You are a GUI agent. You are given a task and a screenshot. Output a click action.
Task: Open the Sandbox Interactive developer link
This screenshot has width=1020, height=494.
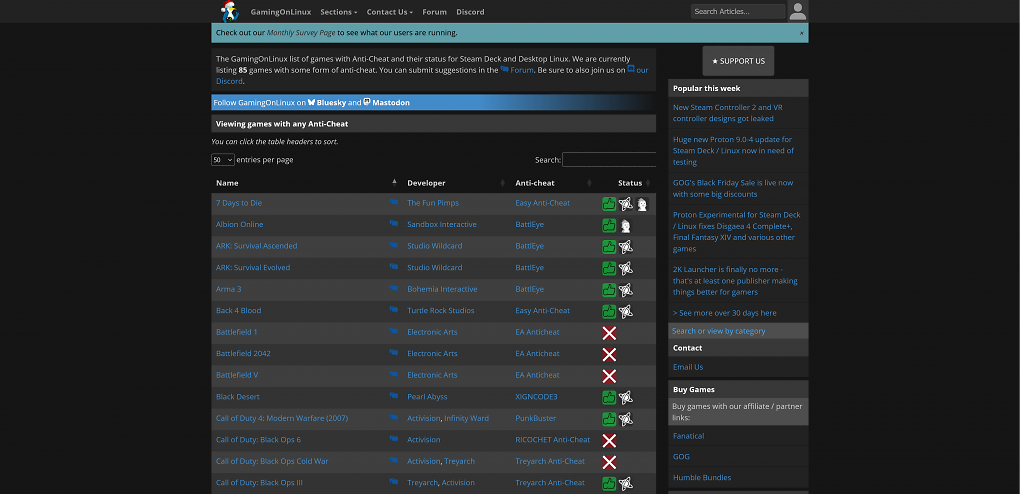click(x=442, y=224)
